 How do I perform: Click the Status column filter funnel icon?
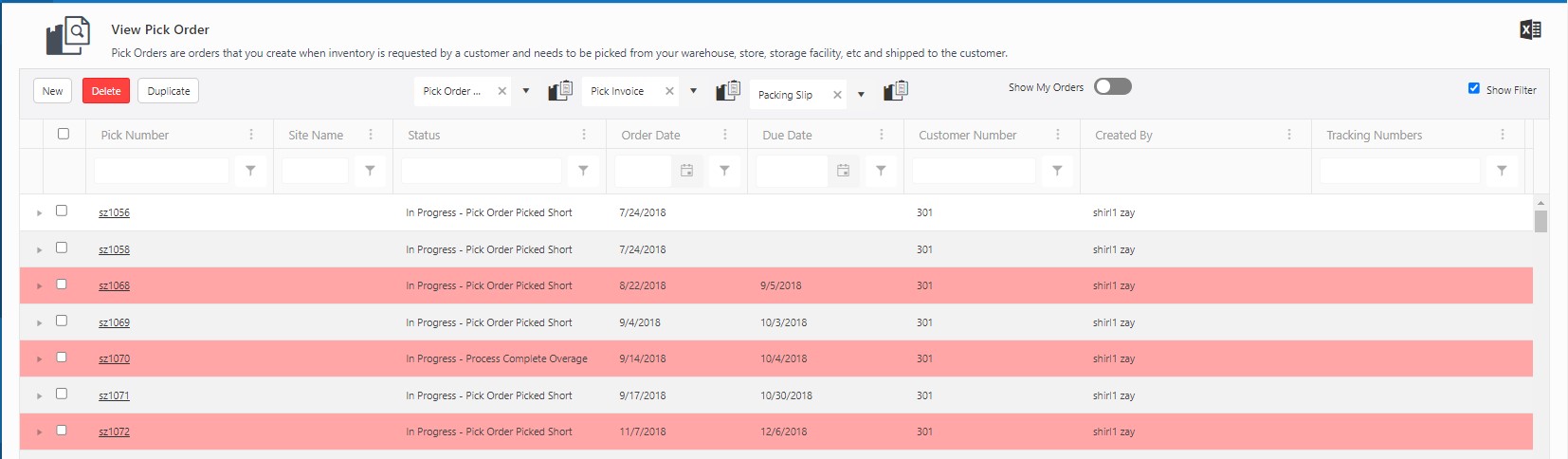583,171
